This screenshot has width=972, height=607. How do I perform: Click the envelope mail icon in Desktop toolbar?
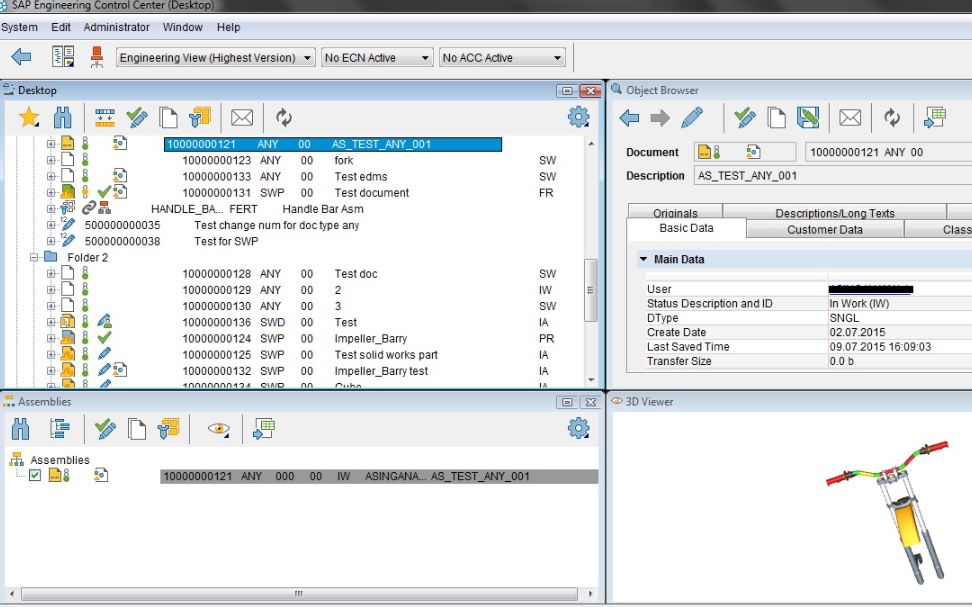click(242, 117)
